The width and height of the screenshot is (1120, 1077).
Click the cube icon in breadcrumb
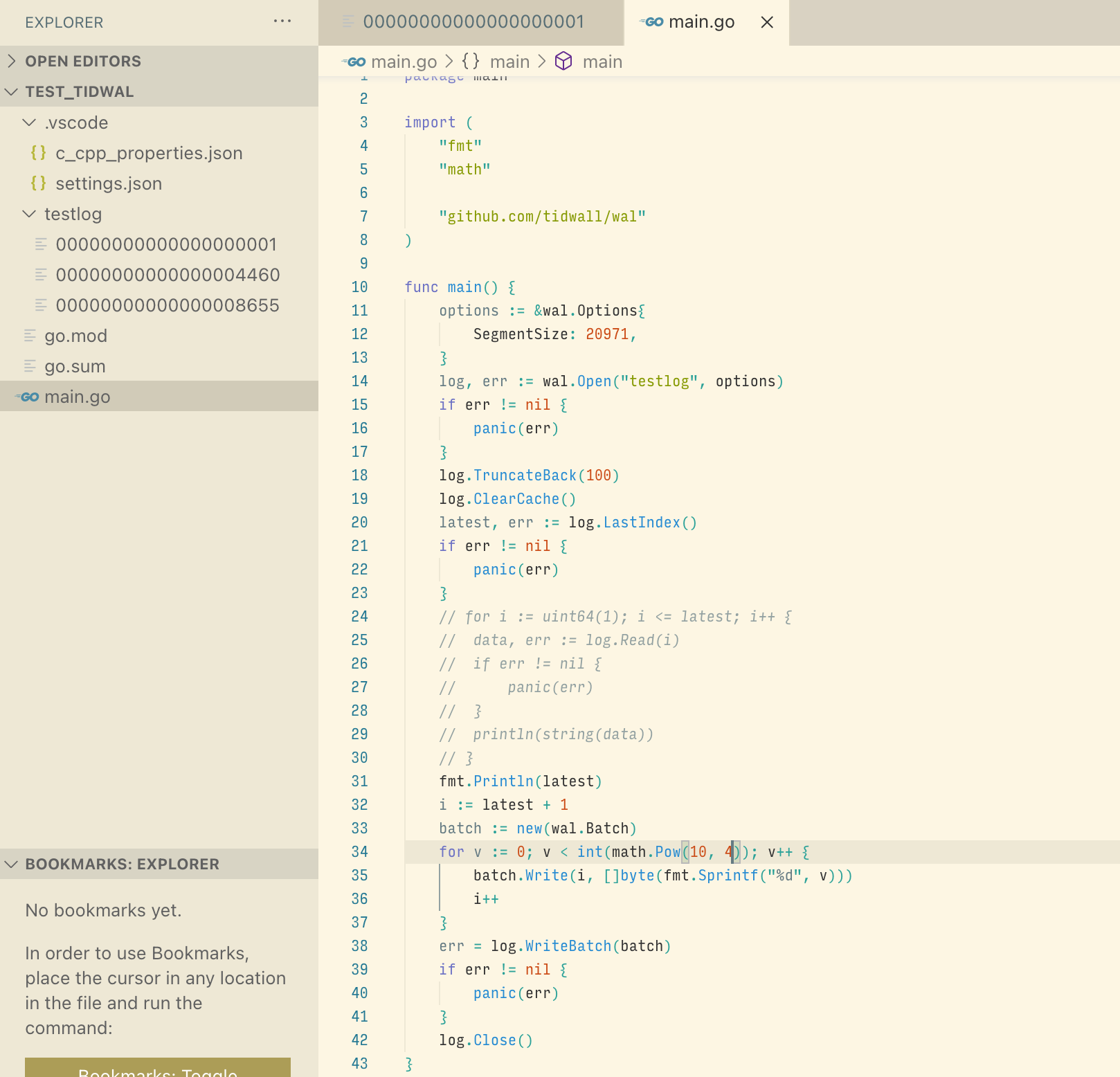(563, 62)
